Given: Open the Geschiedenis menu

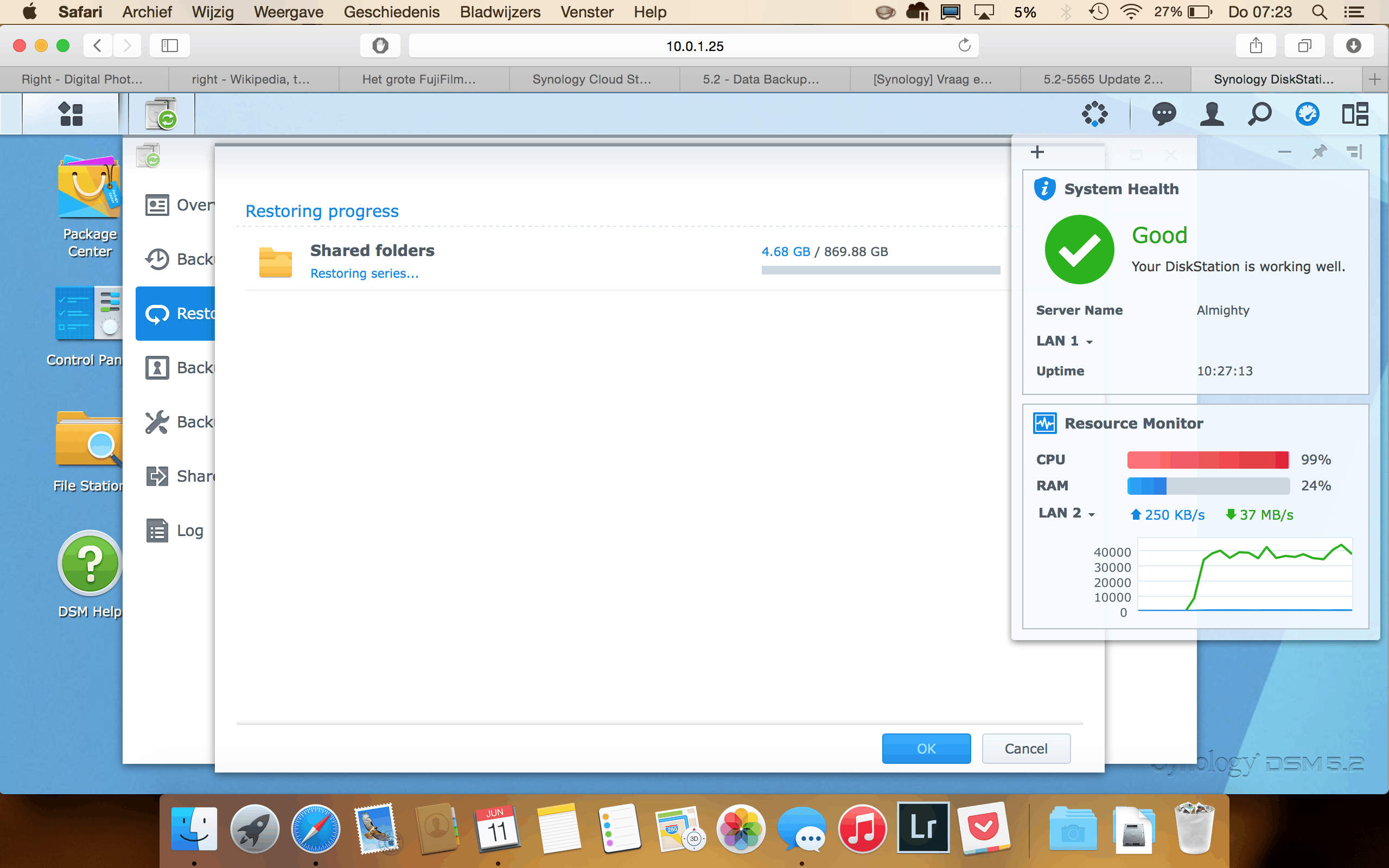Looking at the screenshot, I should coord(391,12).
